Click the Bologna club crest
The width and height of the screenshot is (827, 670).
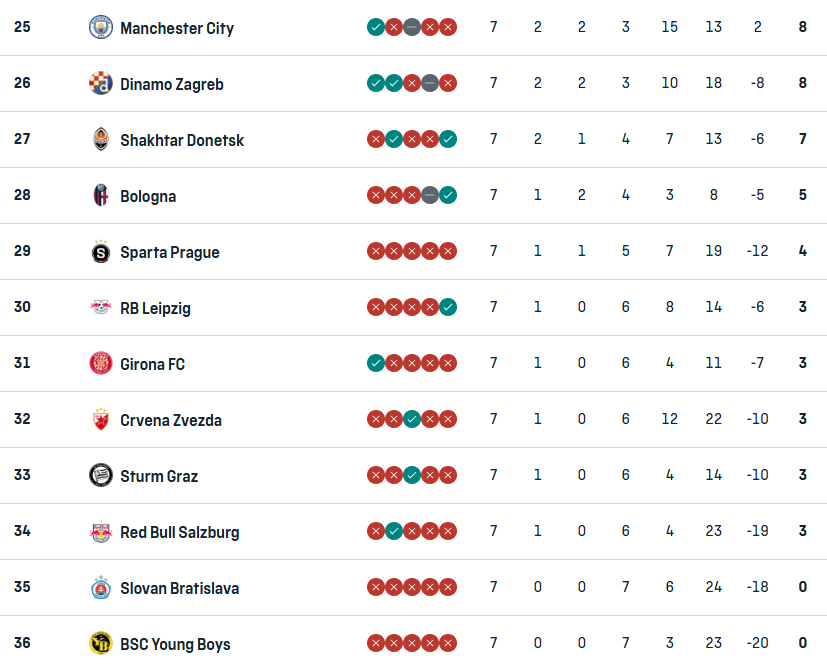coord(100,195)
